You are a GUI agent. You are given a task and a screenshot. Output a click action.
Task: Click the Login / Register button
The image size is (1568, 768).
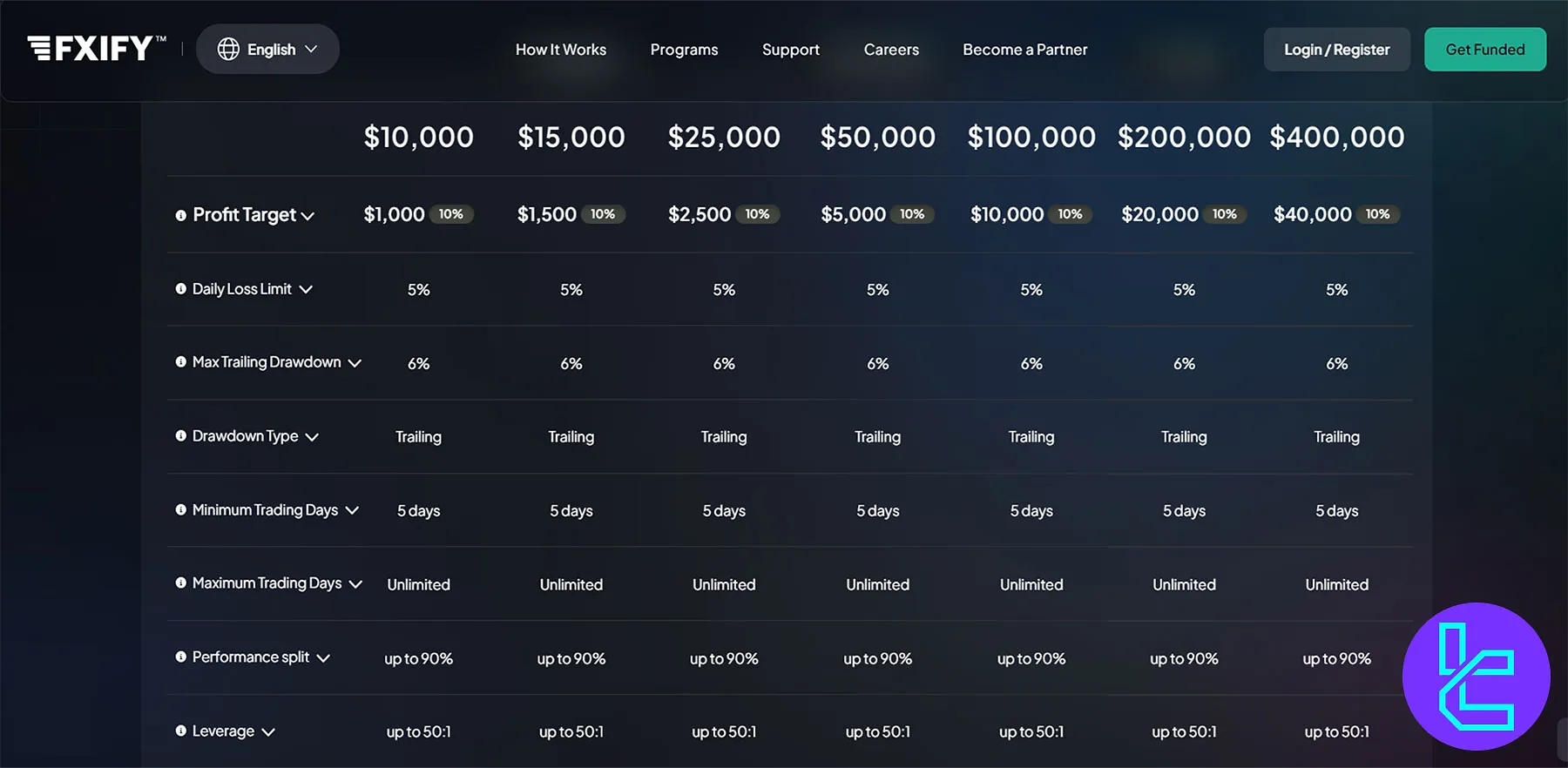[x=1336, y=50]
